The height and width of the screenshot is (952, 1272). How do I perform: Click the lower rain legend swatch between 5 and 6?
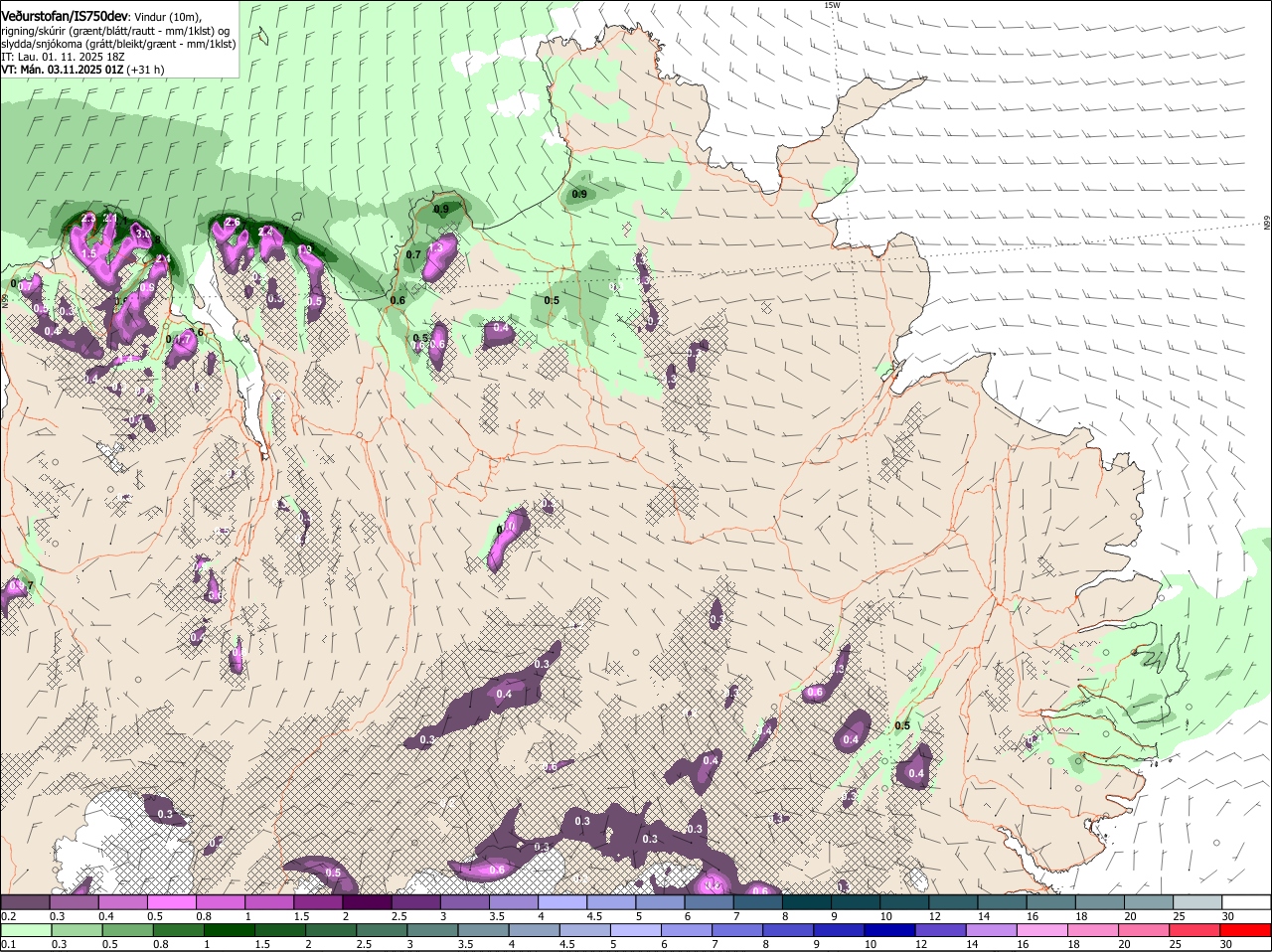click(638, 930)
